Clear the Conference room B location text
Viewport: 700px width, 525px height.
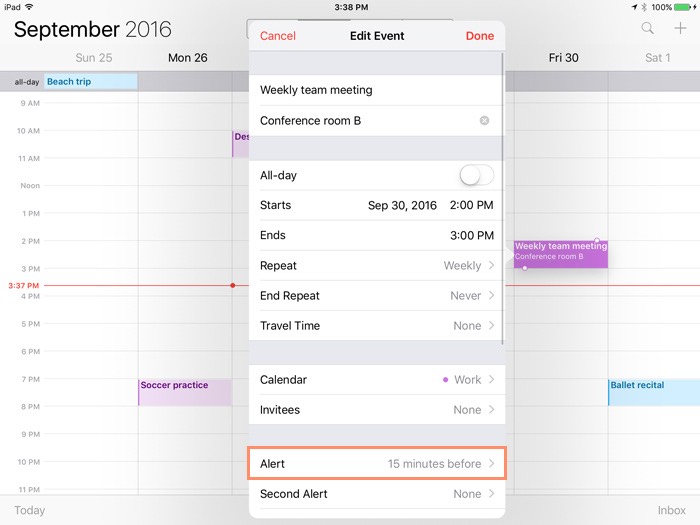point(485,121)
